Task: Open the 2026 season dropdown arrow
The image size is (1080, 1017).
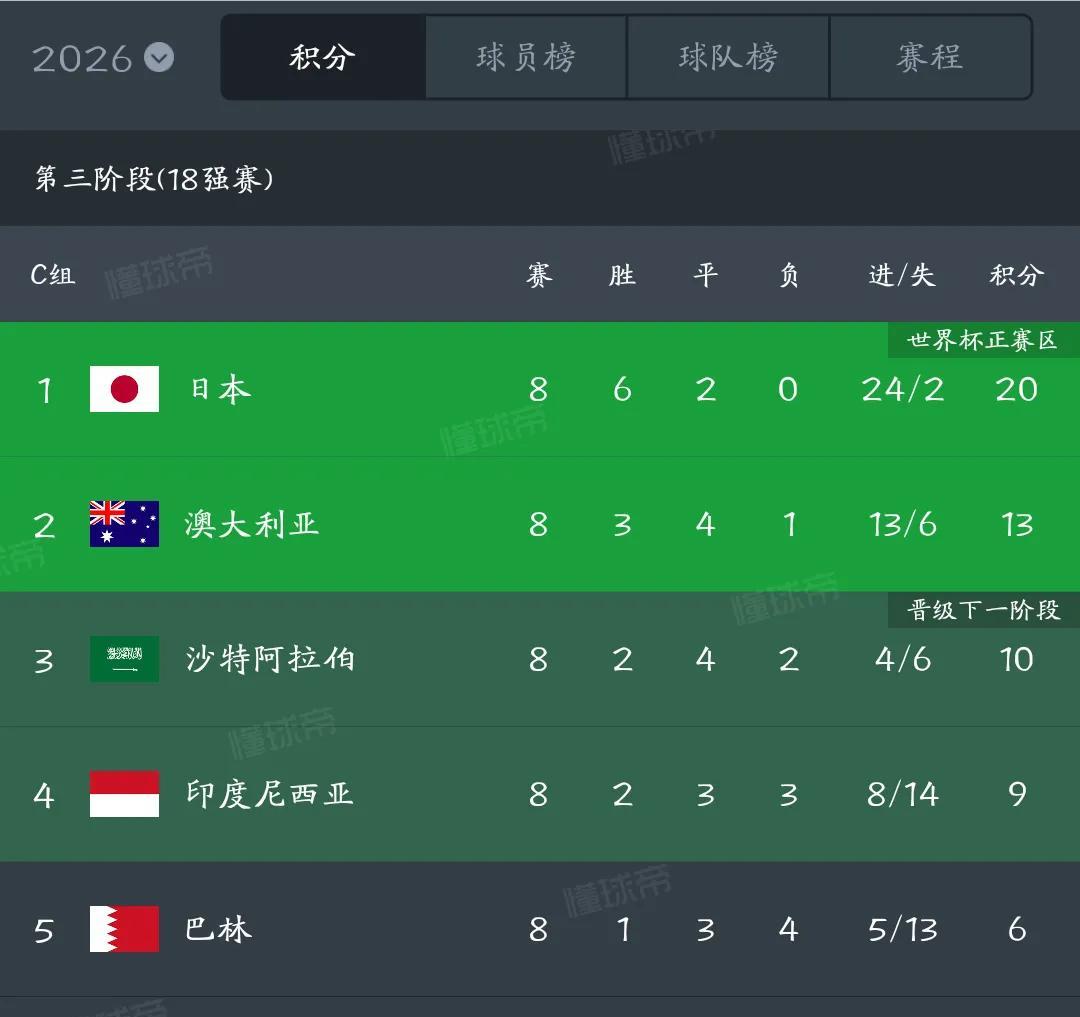Action: [x=159, y=57]
